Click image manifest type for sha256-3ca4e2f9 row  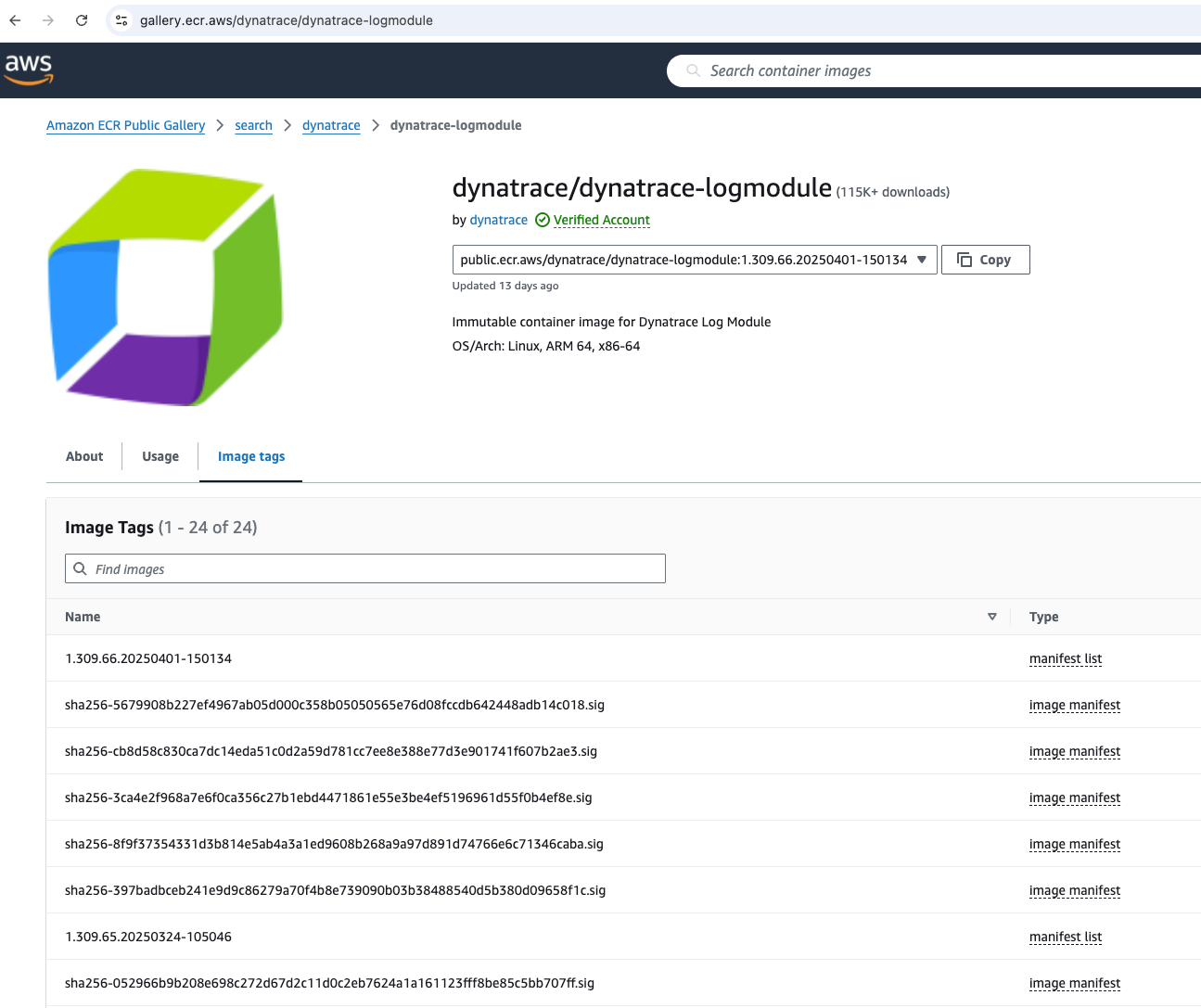1075,797
